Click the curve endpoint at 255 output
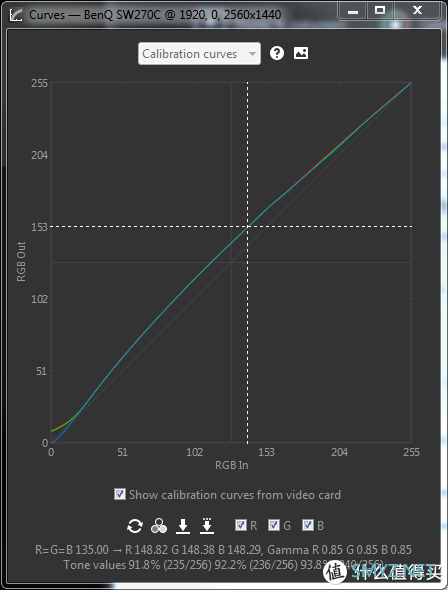The width and height of the screenshot is (448, 590). 411,83
